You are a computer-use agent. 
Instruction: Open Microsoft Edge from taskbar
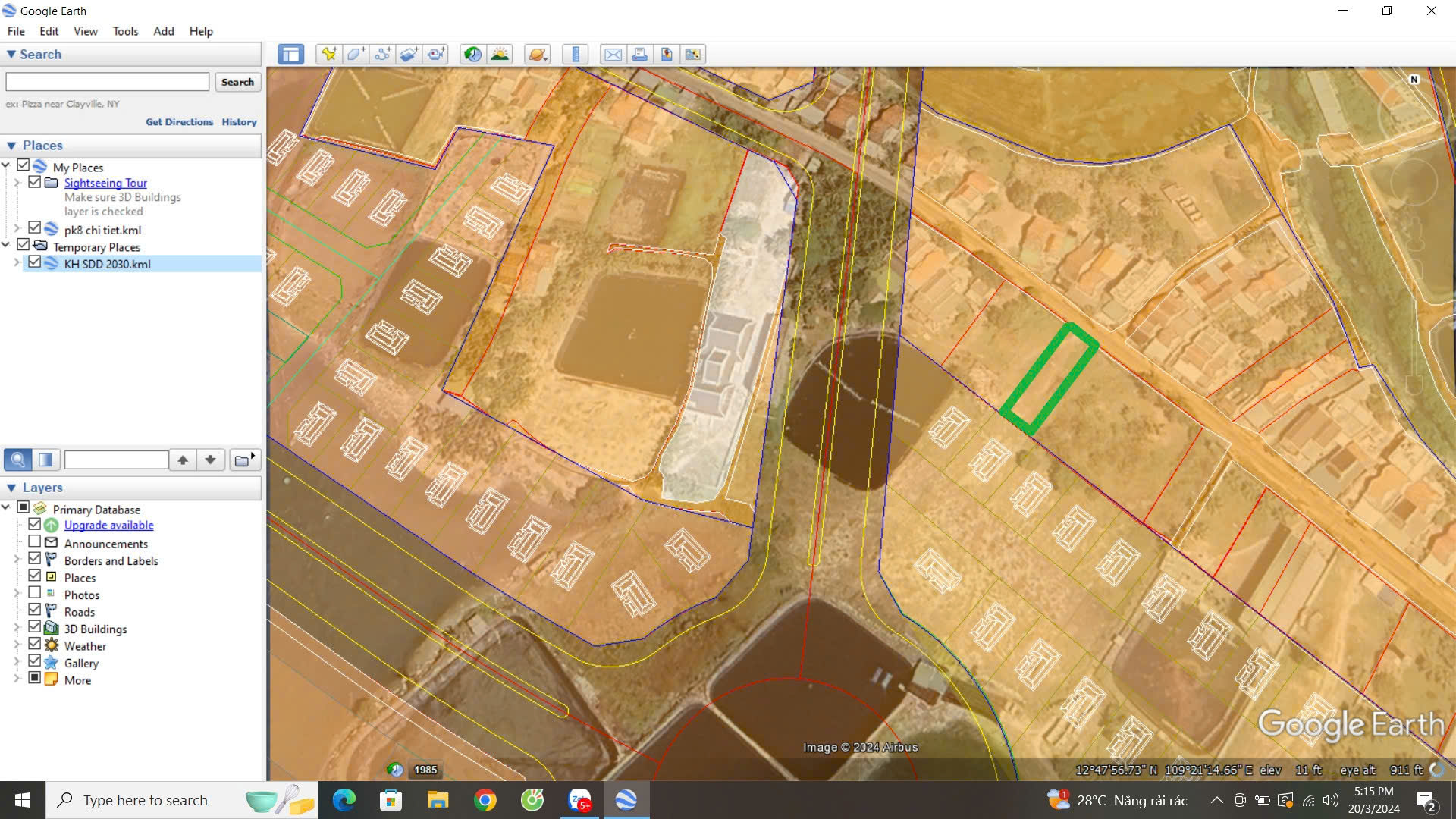[344, 800]
